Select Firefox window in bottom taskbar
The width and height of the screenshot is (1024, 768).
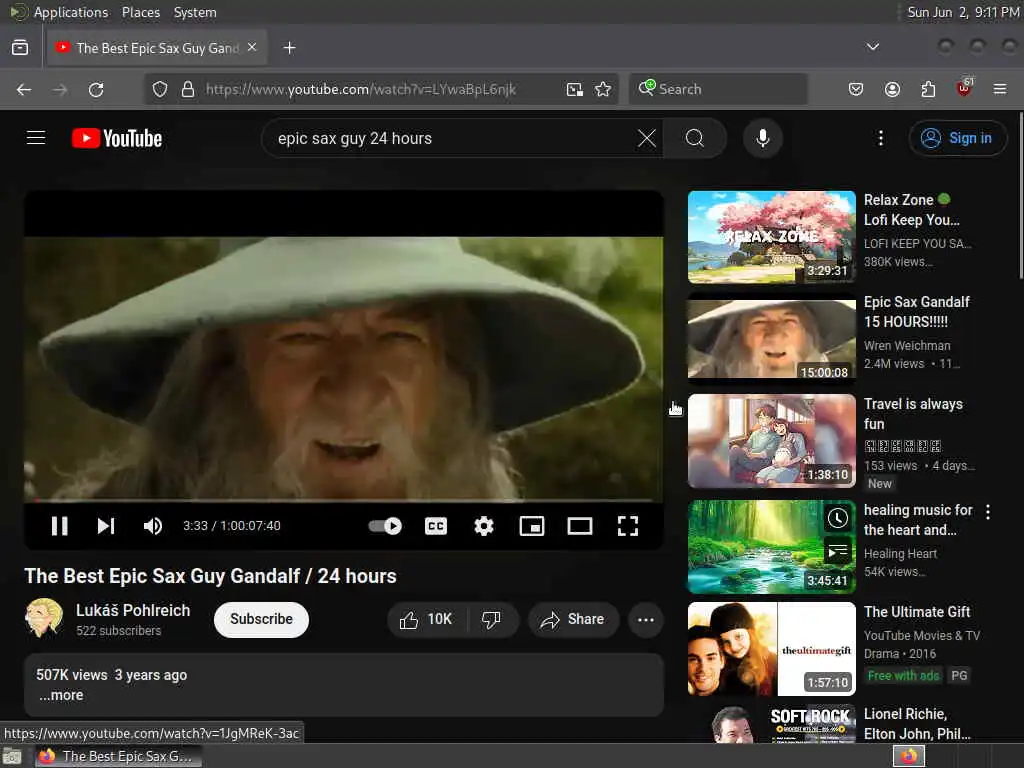(x=118, y=756)
